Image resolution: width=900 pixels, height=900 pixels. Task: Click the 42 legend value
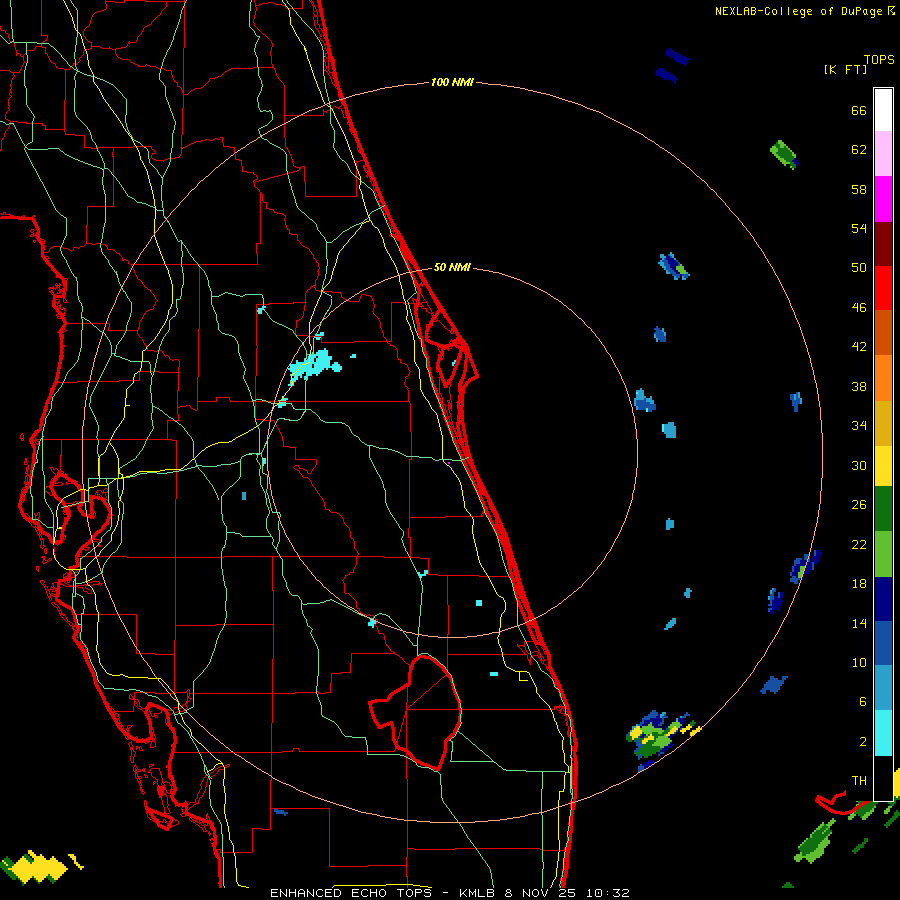point(859,347)
